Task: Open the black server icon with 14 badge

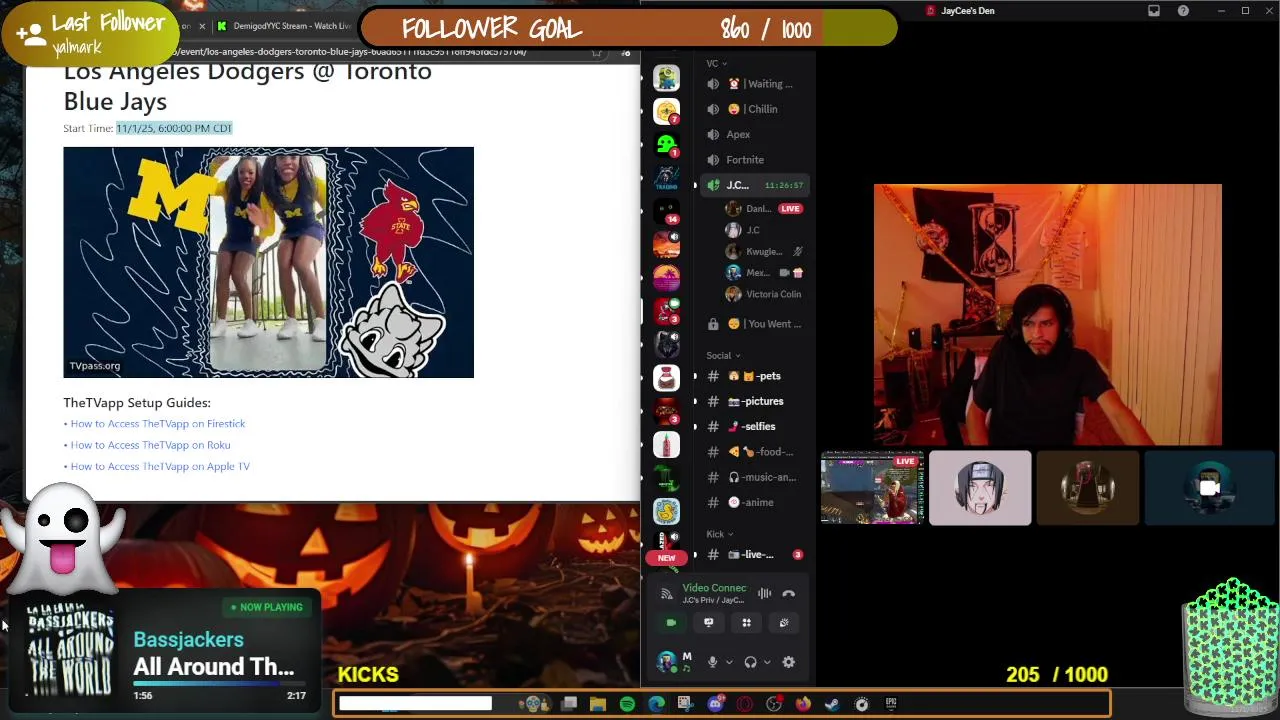Action: click(666, 211)
